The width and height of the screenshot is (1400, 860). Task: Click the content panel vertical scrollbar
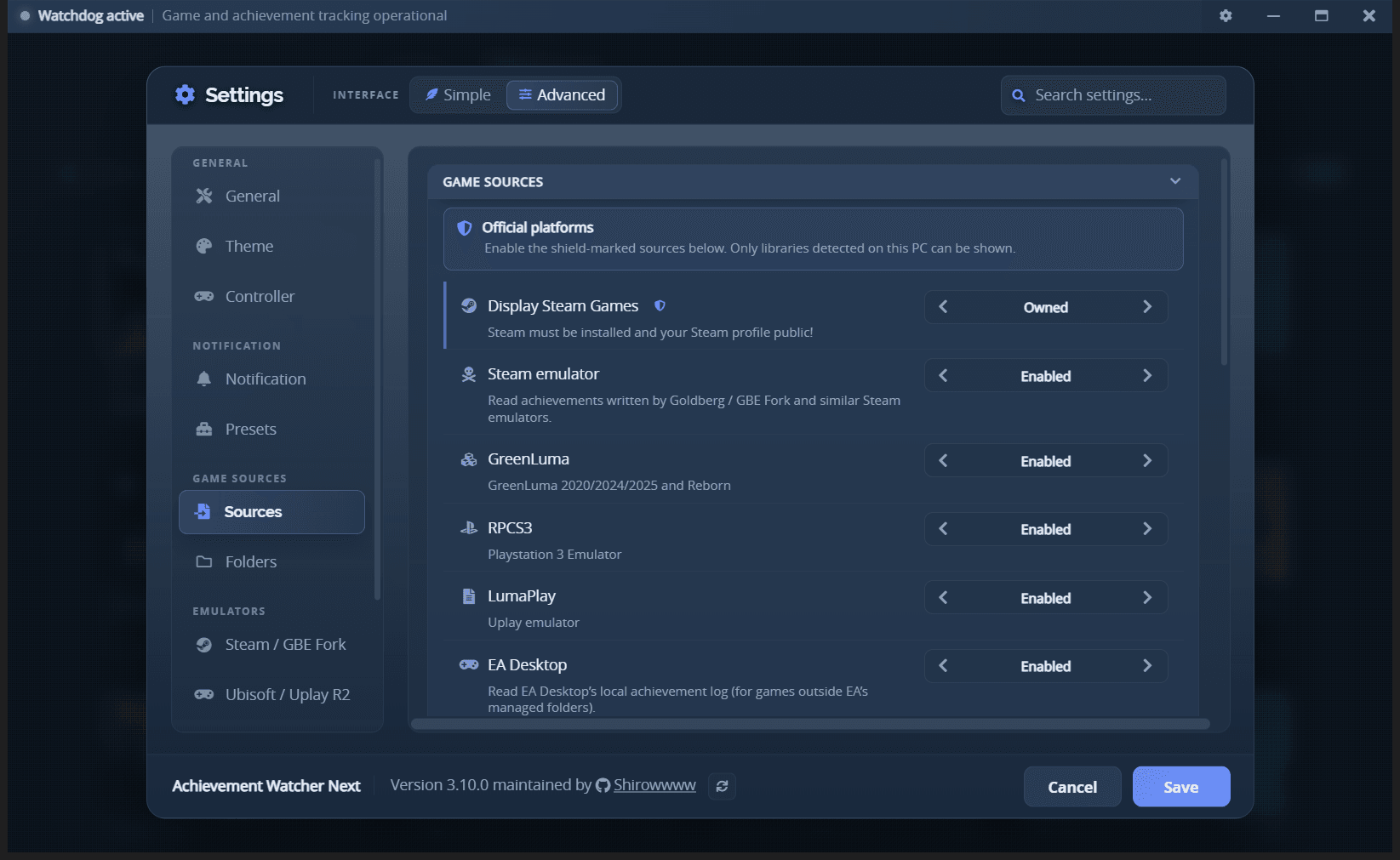point(1224,261)
